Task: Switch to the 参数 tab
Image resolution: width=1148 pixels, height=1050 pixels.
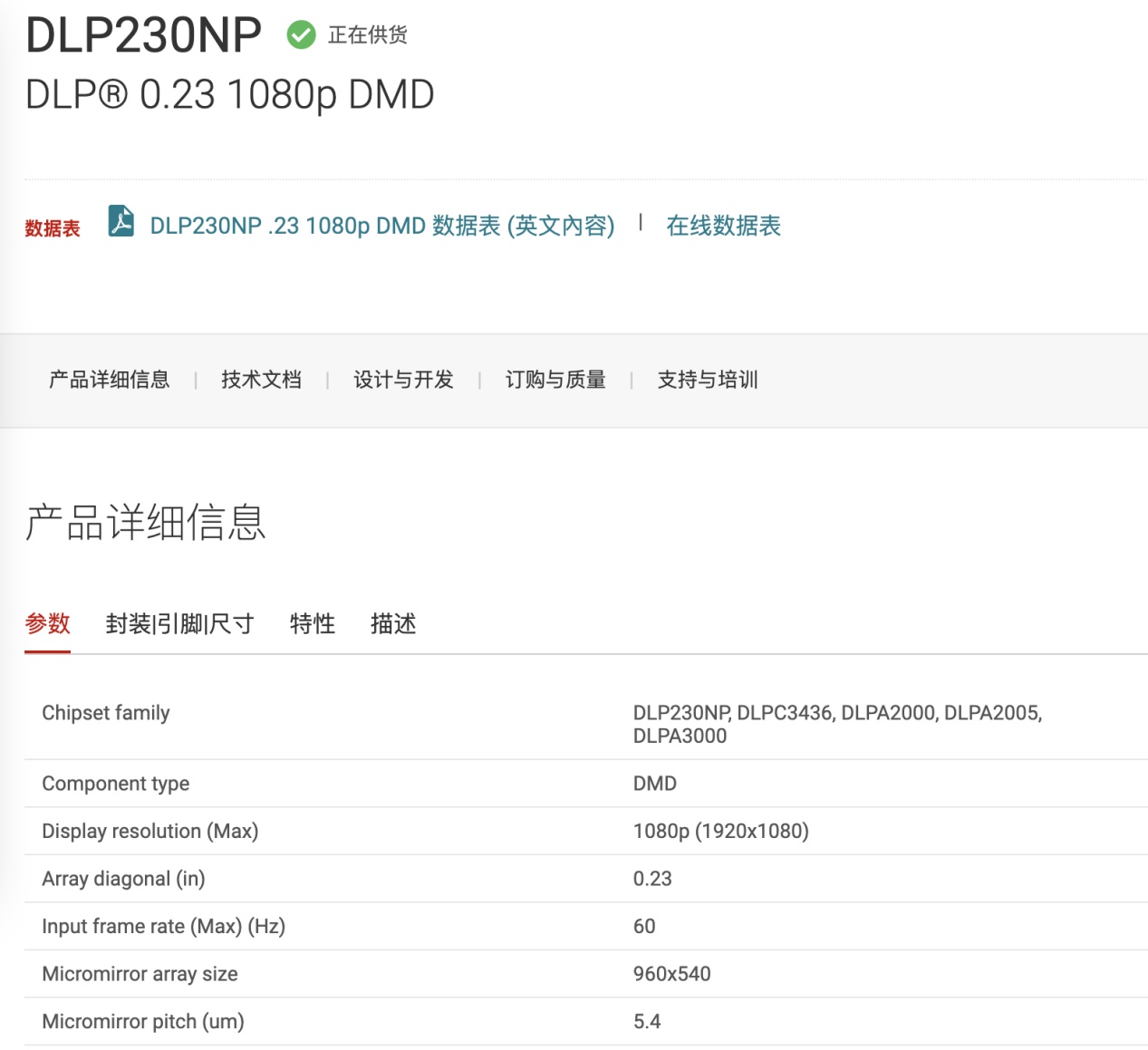Action: [47, 623]
